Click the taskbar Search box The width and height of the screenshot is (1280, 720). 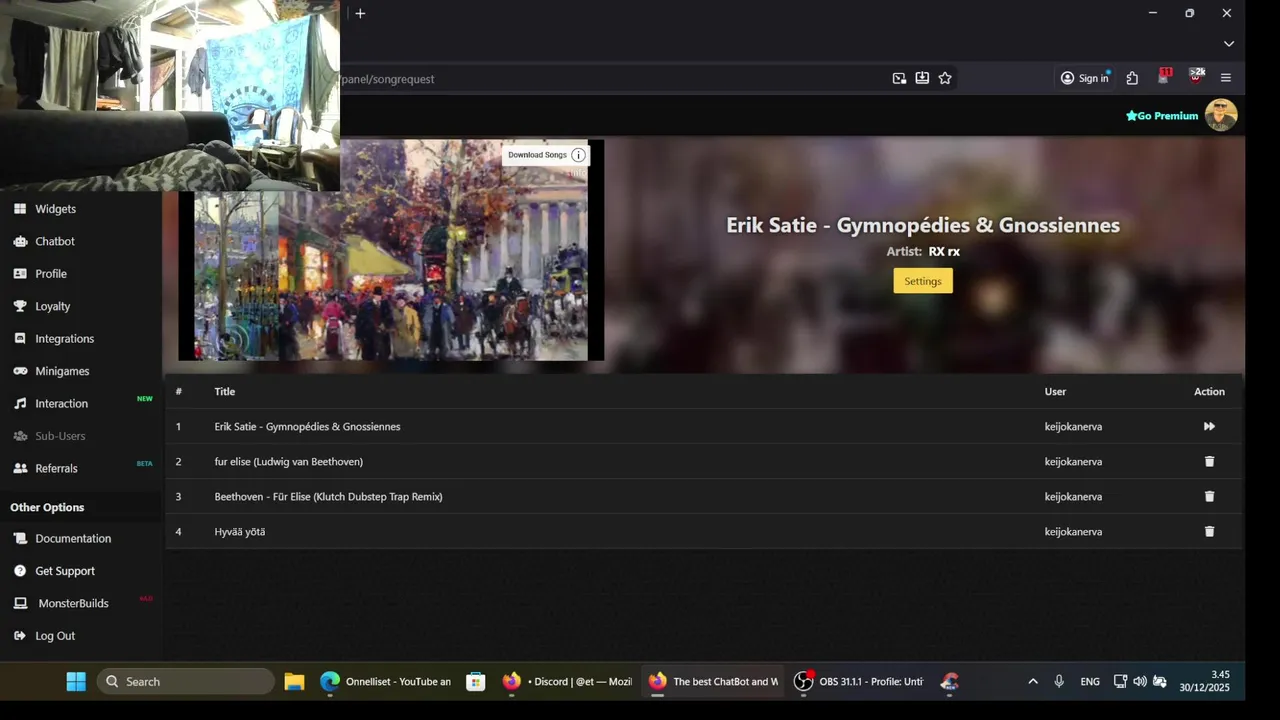pos(186,681)
